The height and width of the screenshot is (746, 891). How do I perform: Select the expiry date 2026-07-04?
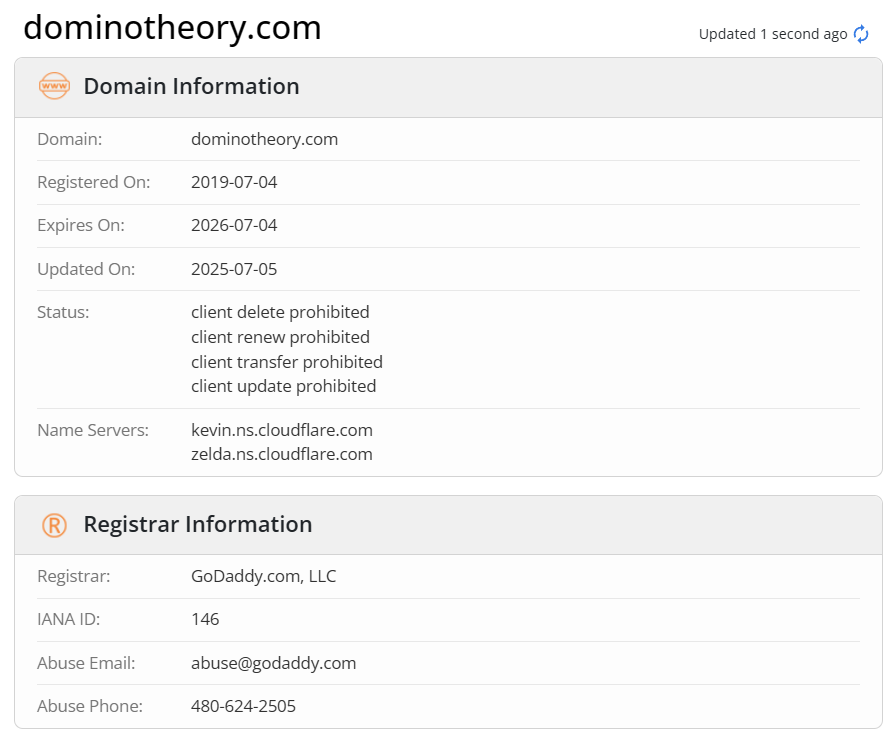tap(234, 226)
